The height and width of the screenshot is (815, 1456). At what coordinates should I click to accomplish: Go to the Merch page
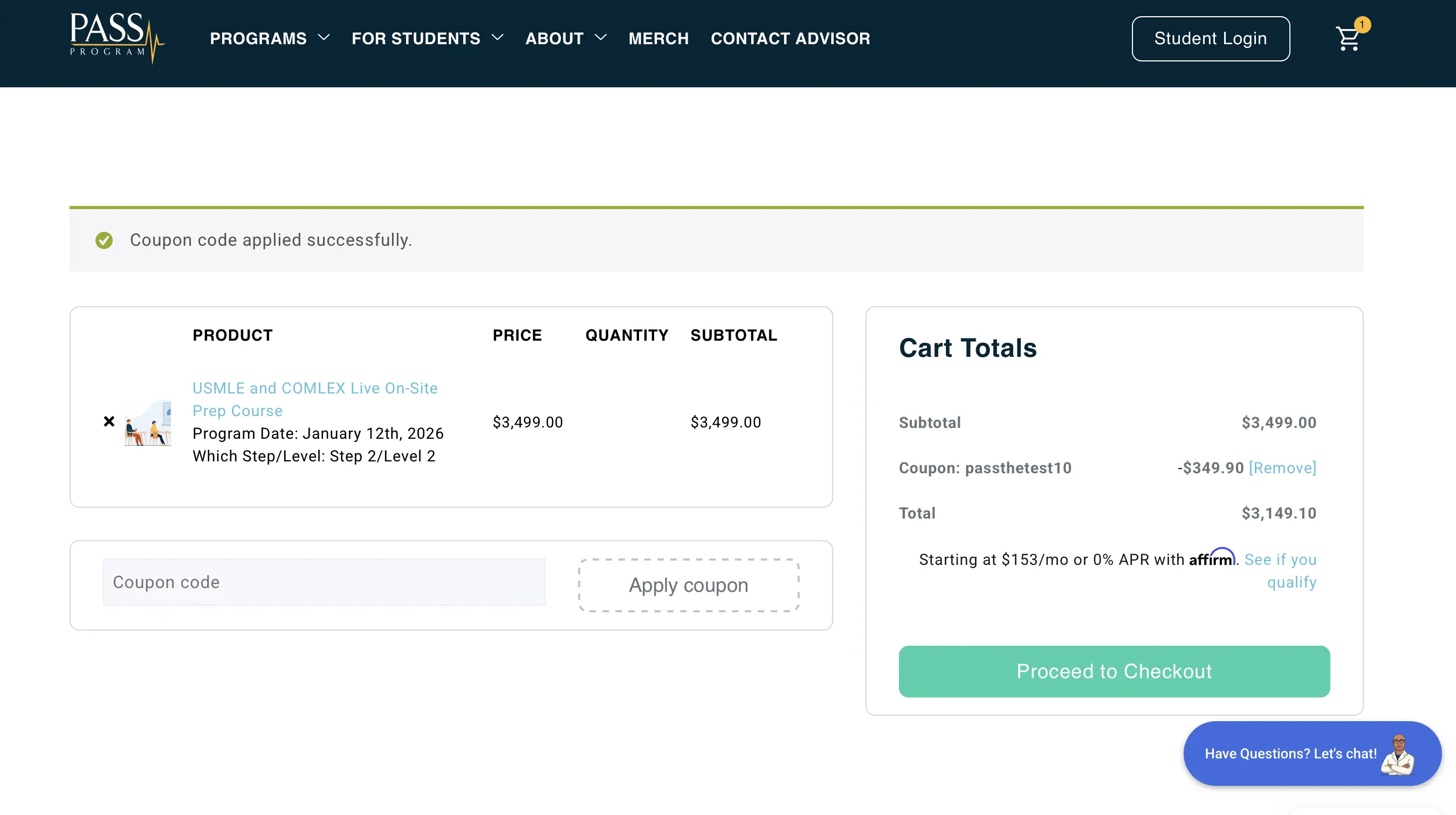[658, 38]
